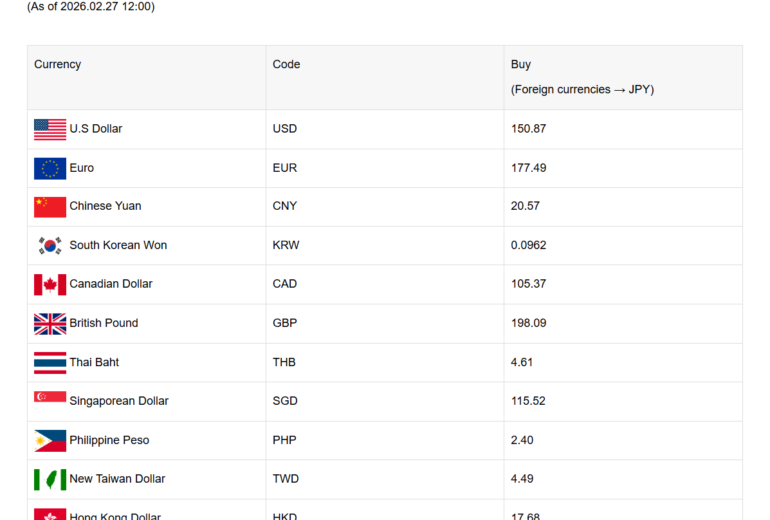Click the 198.09 British Pound rate
770x520 pixels.
click(x=528, y=323)
